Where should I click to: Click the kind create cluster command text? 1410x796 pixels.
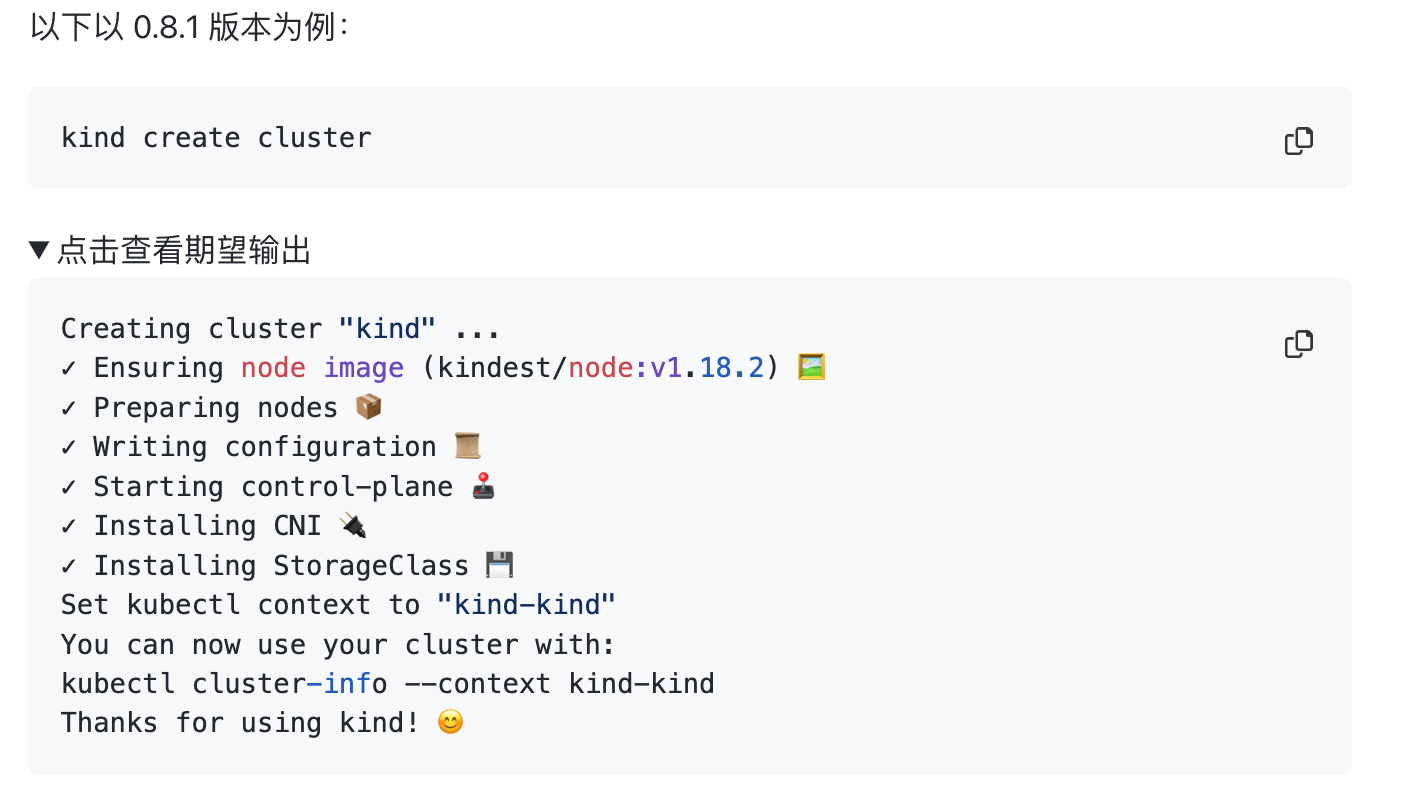[x=216, y=137]
